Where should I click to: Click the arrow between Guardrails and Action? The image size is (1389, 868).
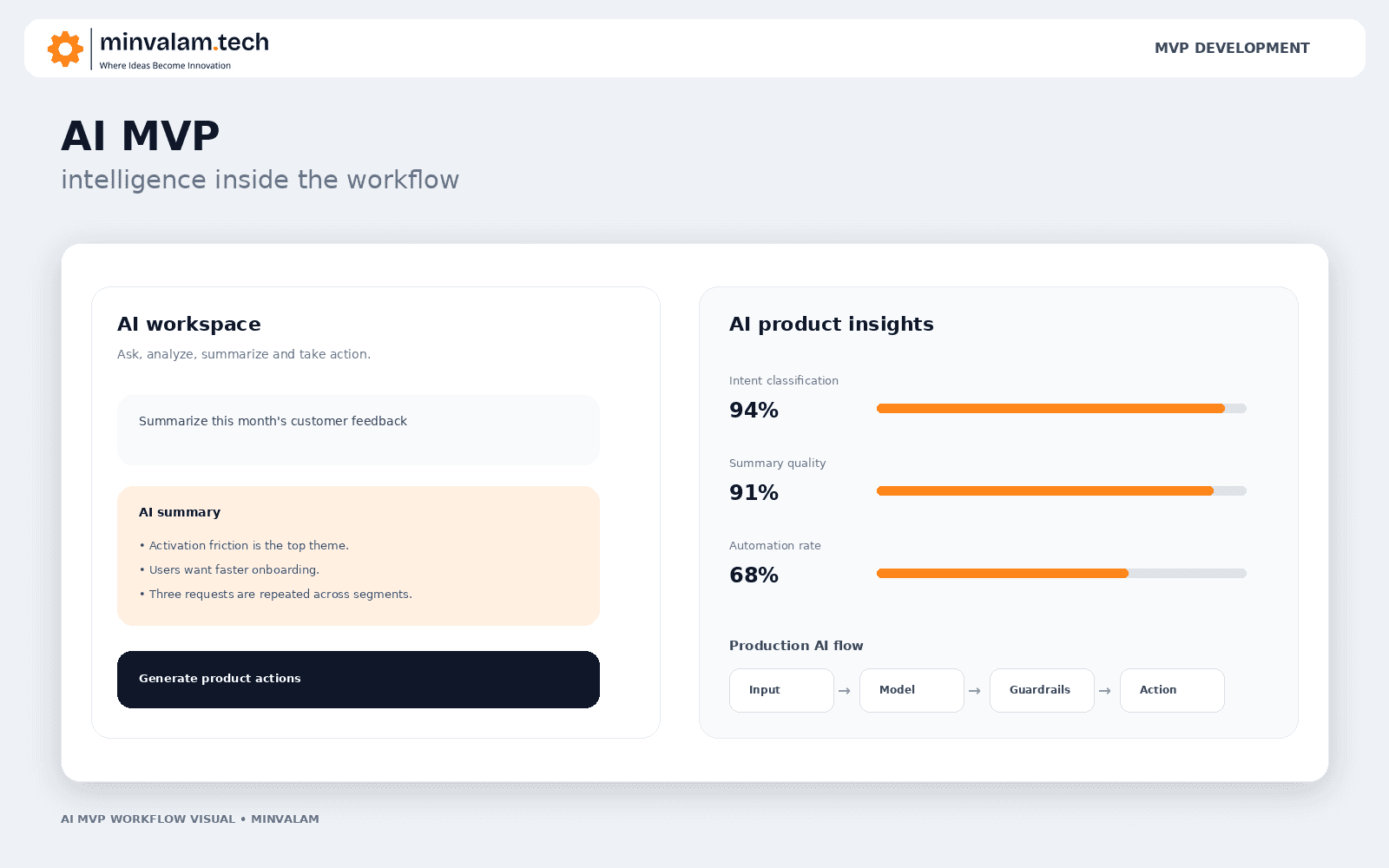(1104, 691)
